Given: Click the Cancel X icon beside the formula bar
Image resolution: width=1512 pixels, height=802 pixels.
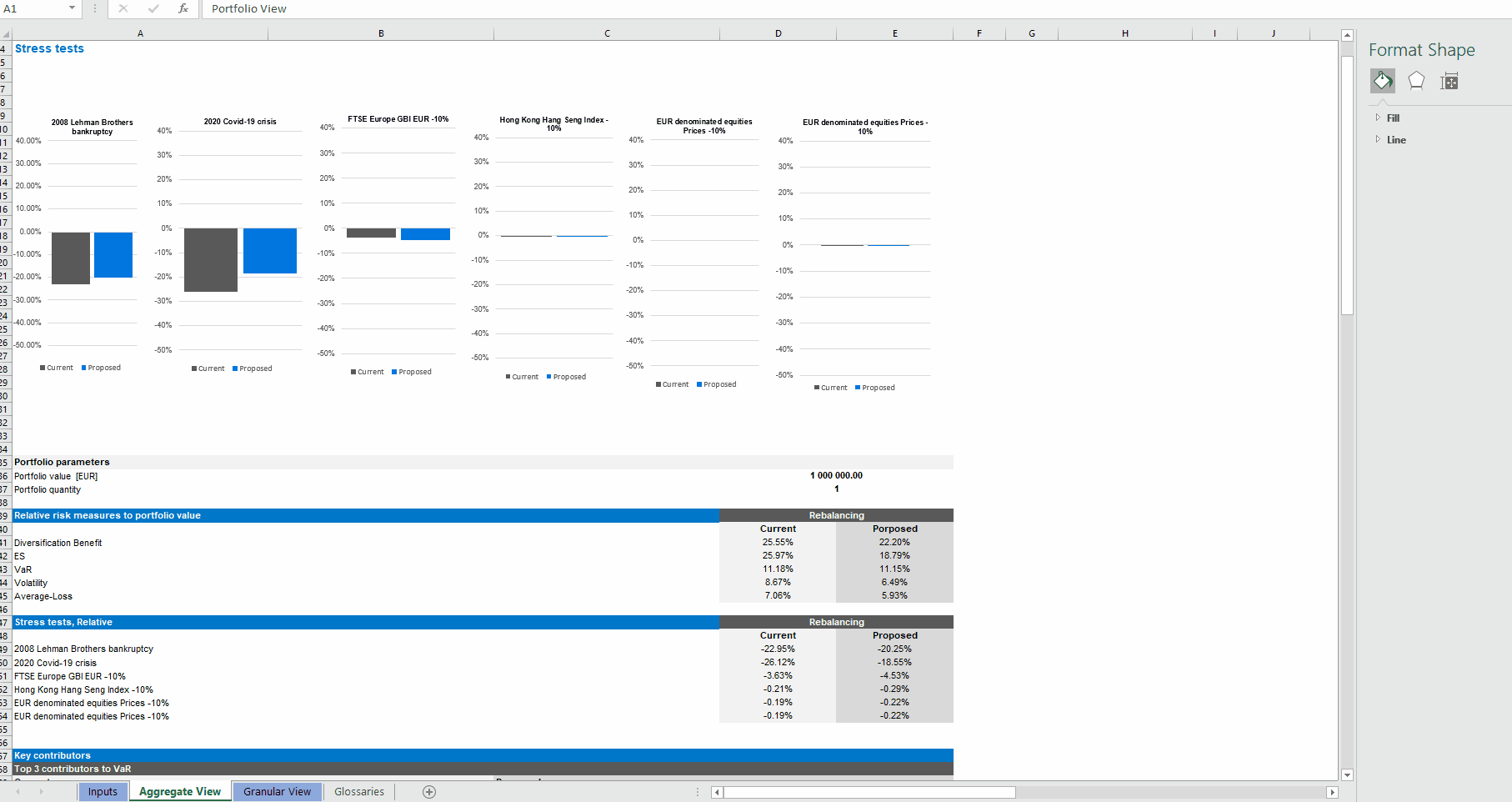Looking at the screenshot, I should 123,9.
